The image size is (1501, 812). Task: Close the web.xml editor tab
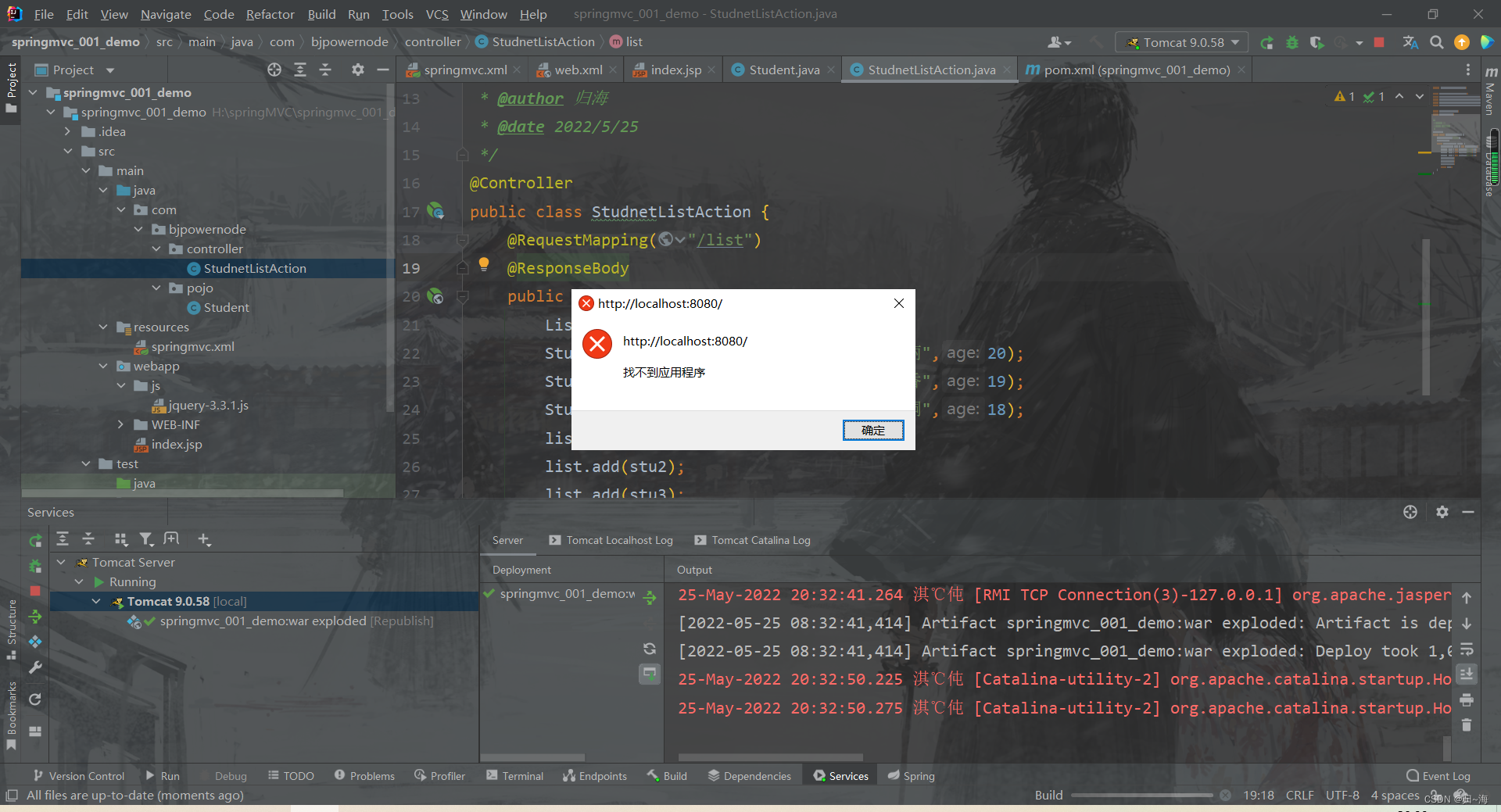(x=613, y=70)
